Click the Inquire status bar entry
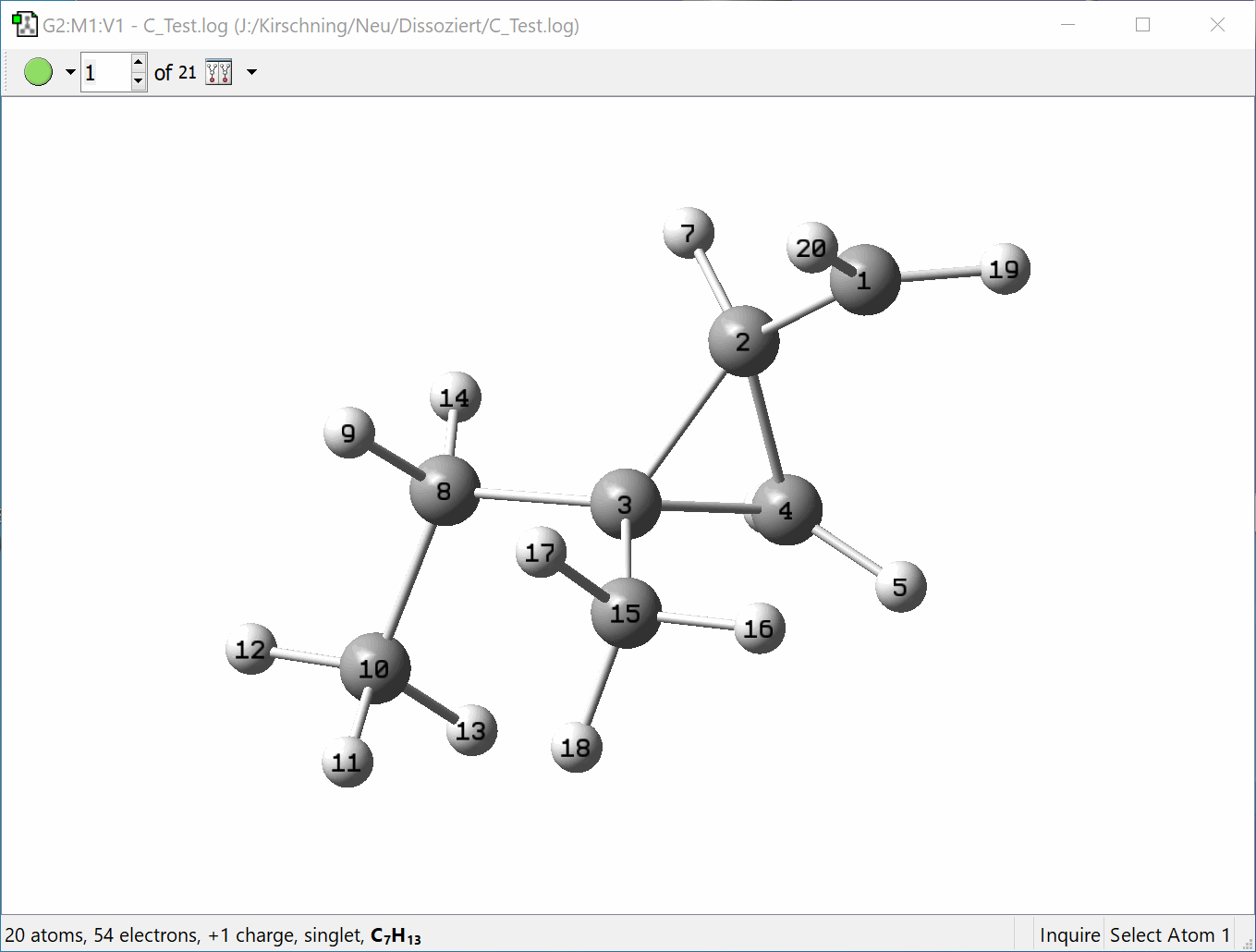The width and height of the screenshot is (1256, 952). [1069, 935]
